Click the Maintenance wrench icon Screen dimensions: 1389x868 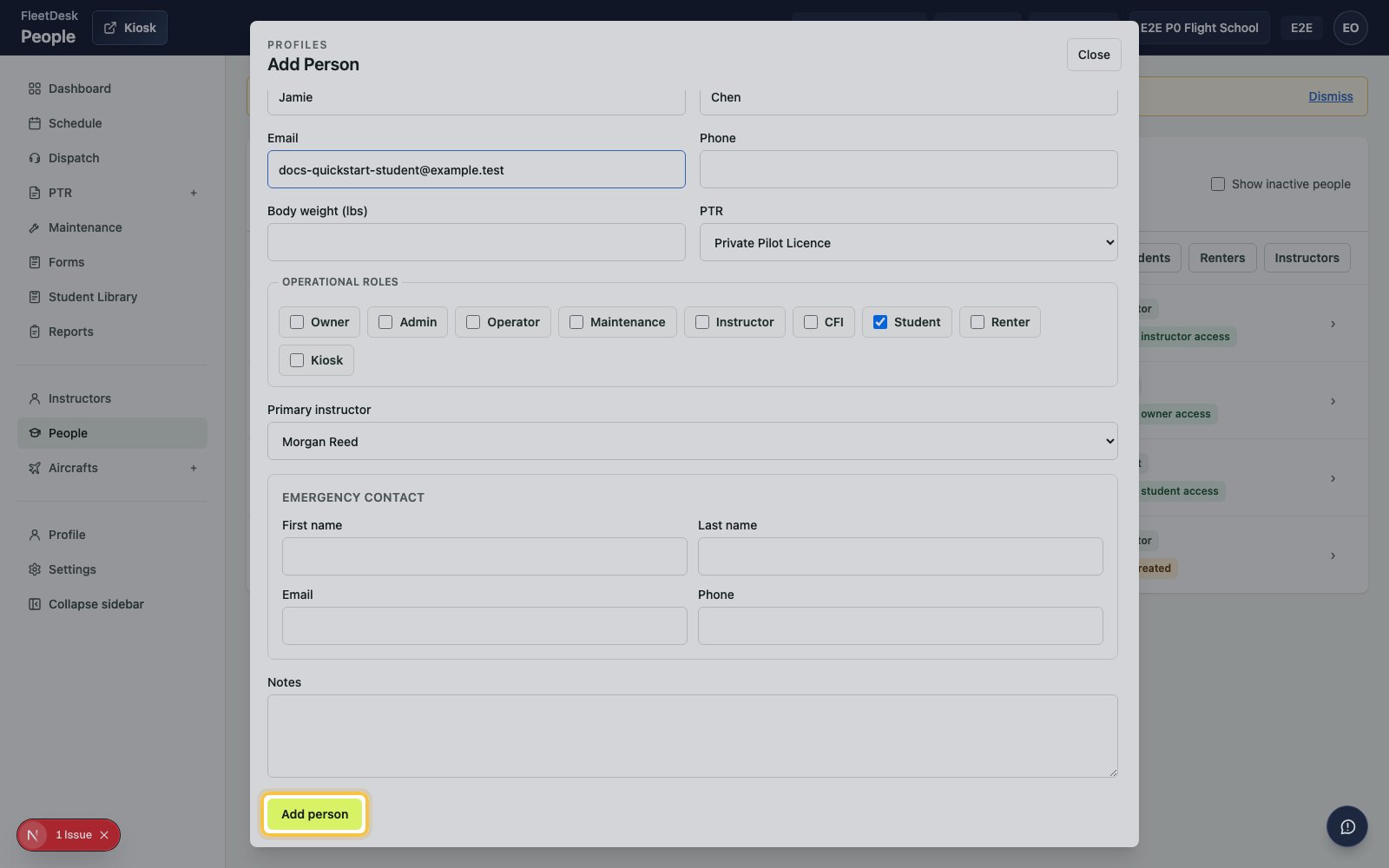[x=35, y=227]
